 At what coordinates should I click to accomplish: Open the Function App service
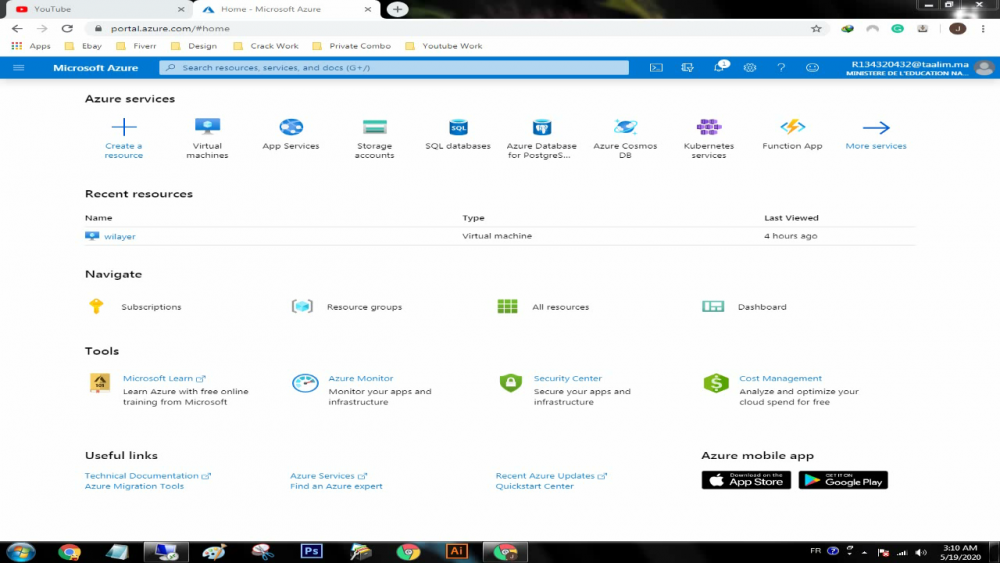pos(792,128)
